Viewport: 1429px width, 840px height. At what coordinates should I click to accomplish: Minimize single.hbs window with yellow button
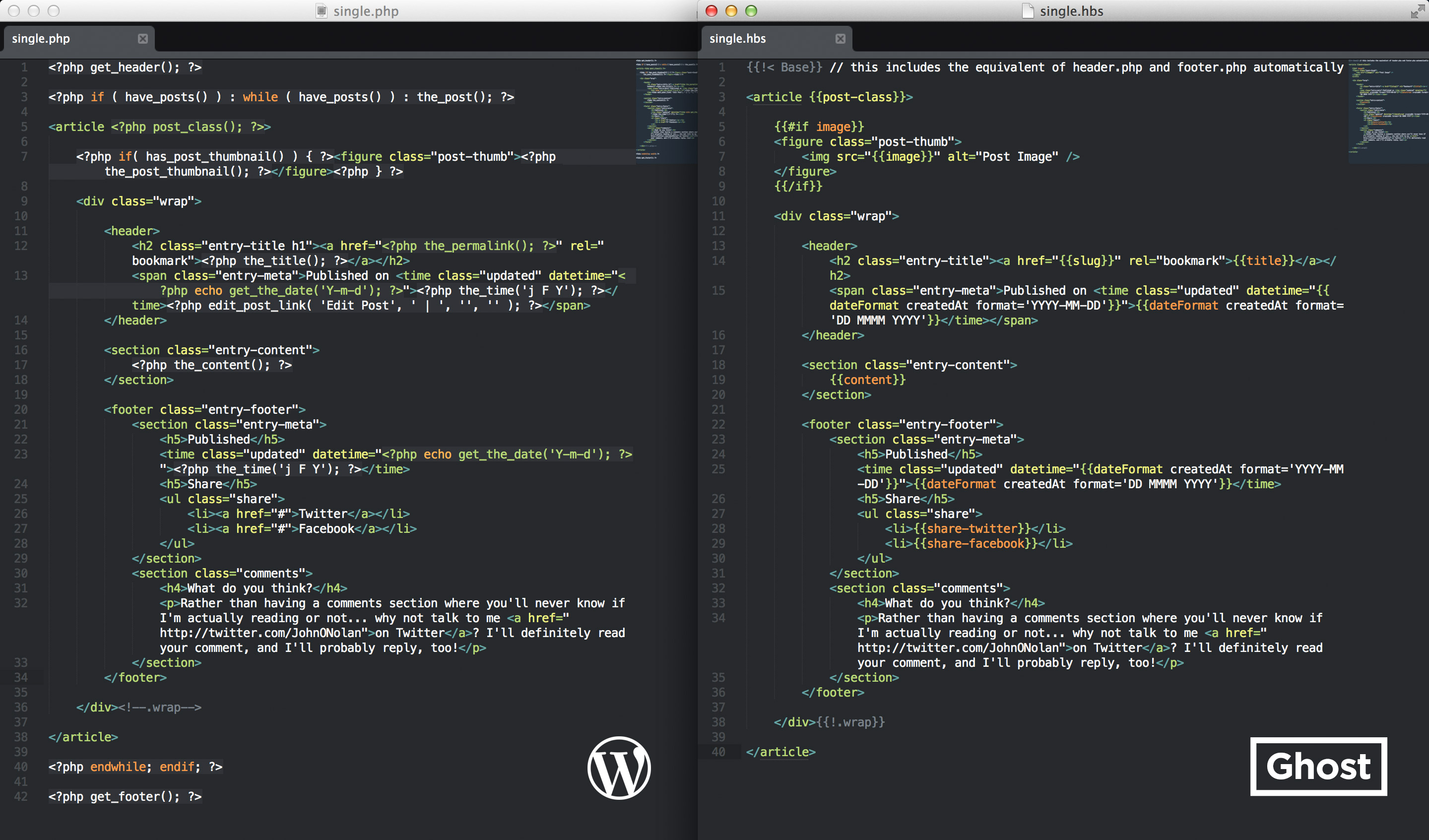pyautogui.click(x=731, y=11)
